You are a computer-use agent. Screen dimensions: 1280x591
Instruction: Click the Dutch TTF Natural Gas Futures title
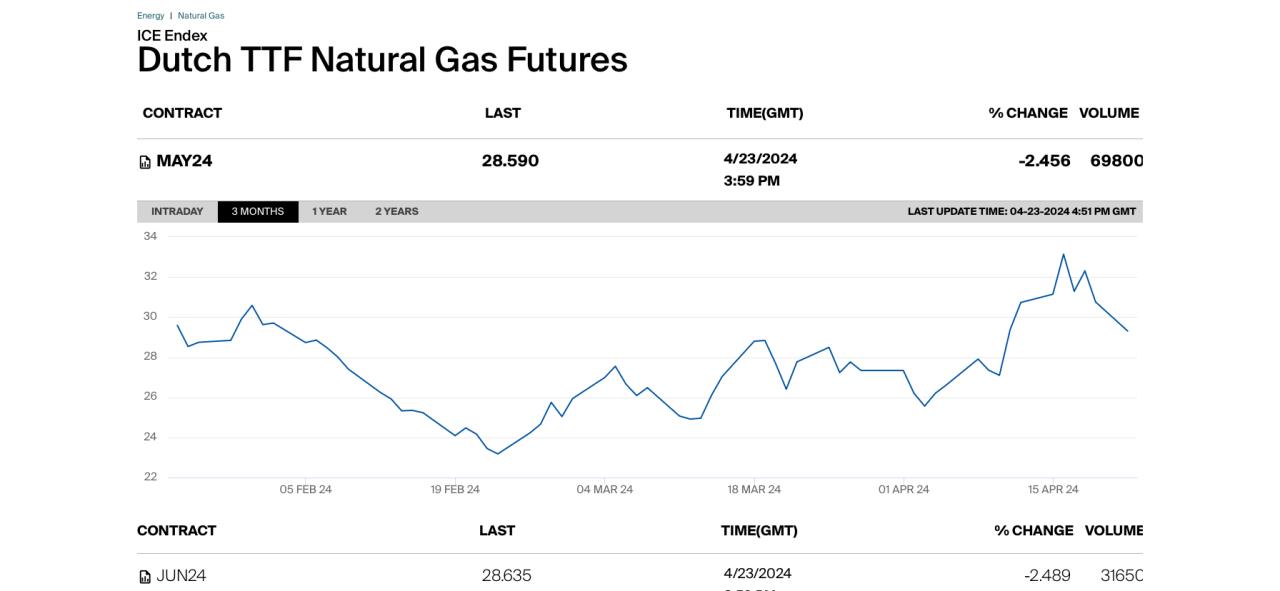tap(382, 60)
